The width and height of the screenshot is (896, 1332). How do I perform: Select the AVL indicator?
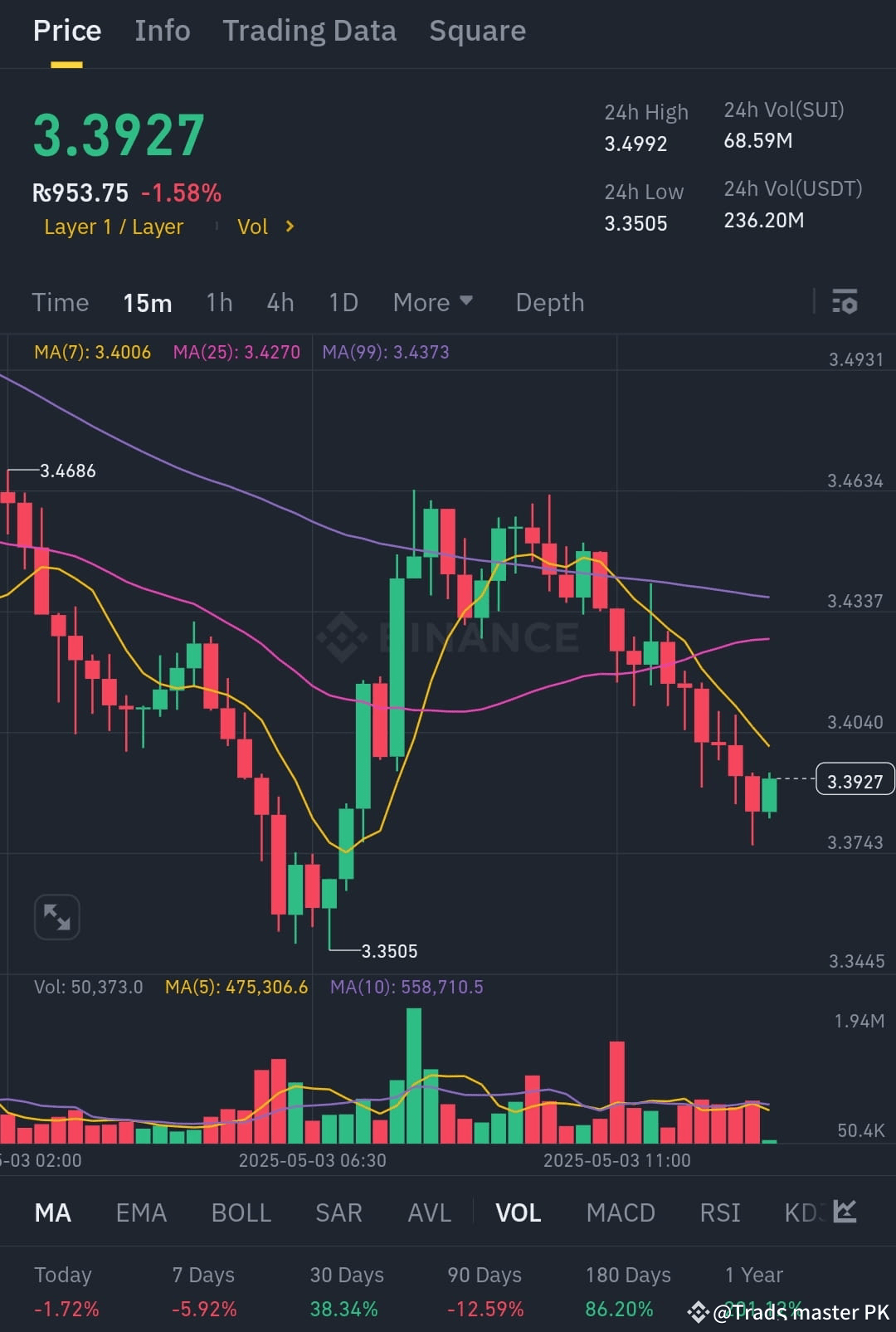tap(428, 1212)
